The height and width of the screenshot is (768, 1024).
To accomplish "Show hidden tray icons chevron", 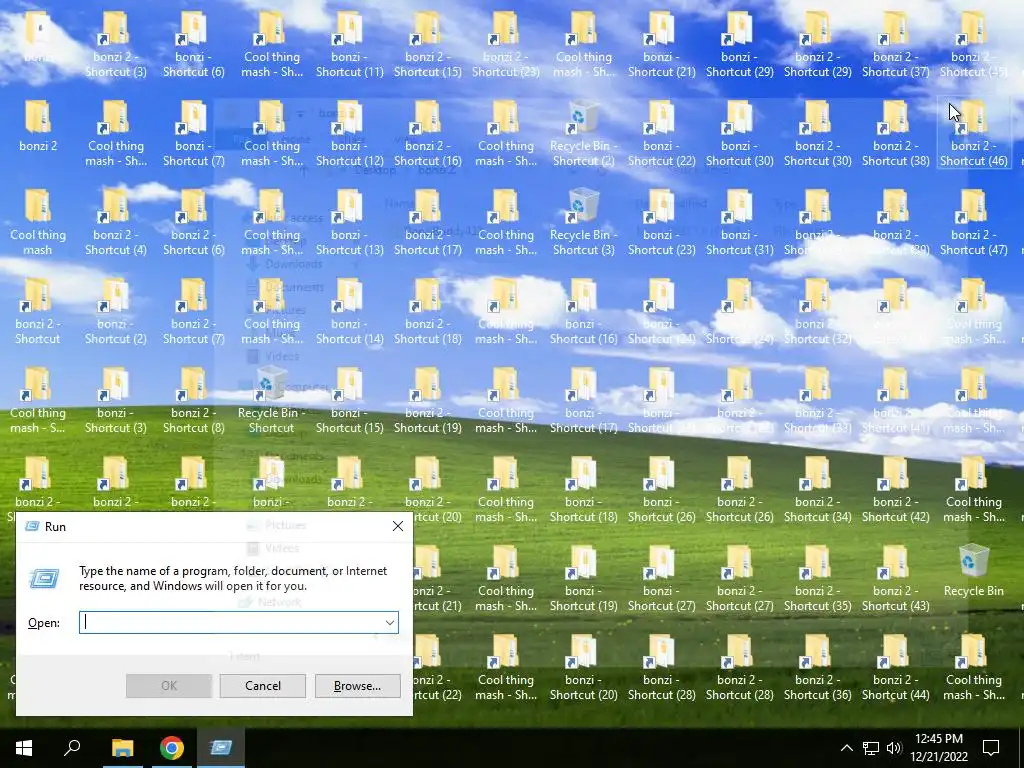I will tap(846, 748).
